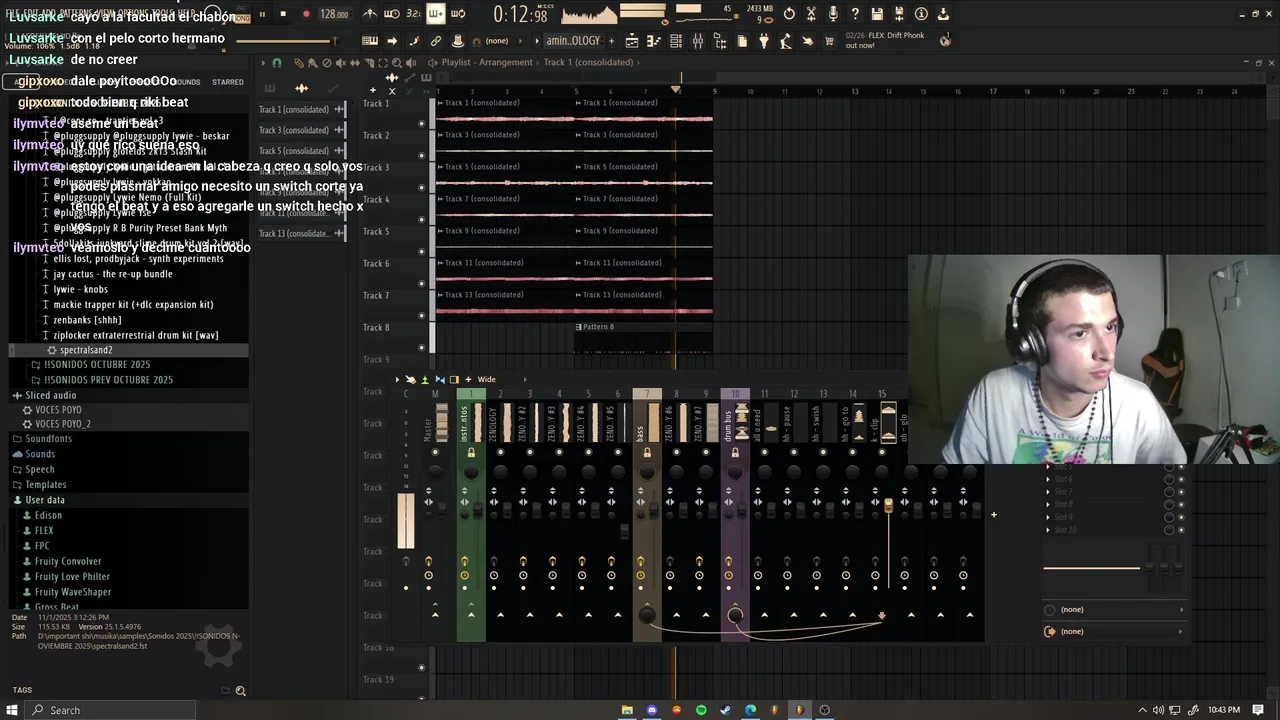Click the microphone recording icon in top bar
This screenshot has width=1280, height=720.
833,14
